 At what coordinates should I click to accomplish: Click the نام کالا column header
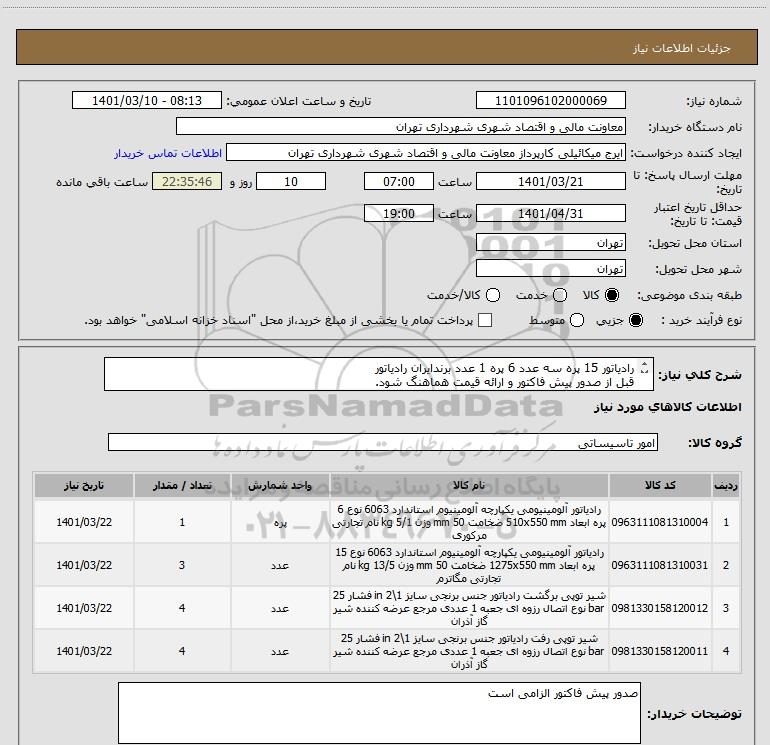coord(469,485)
